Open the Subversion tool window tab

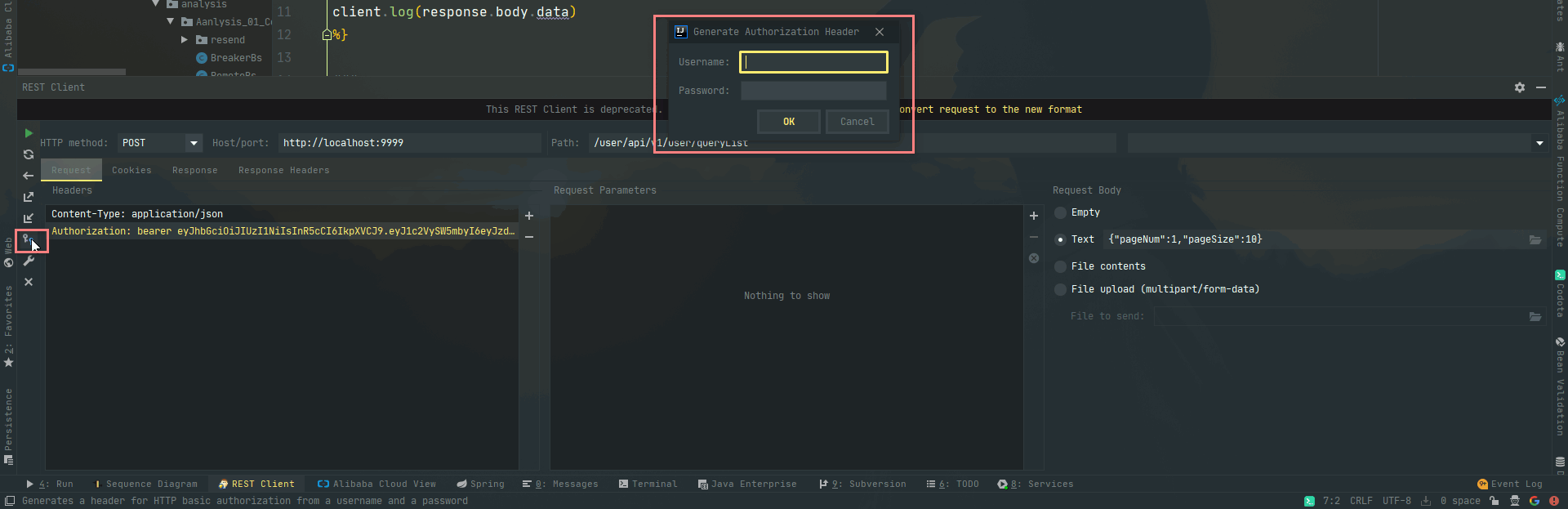862,484
